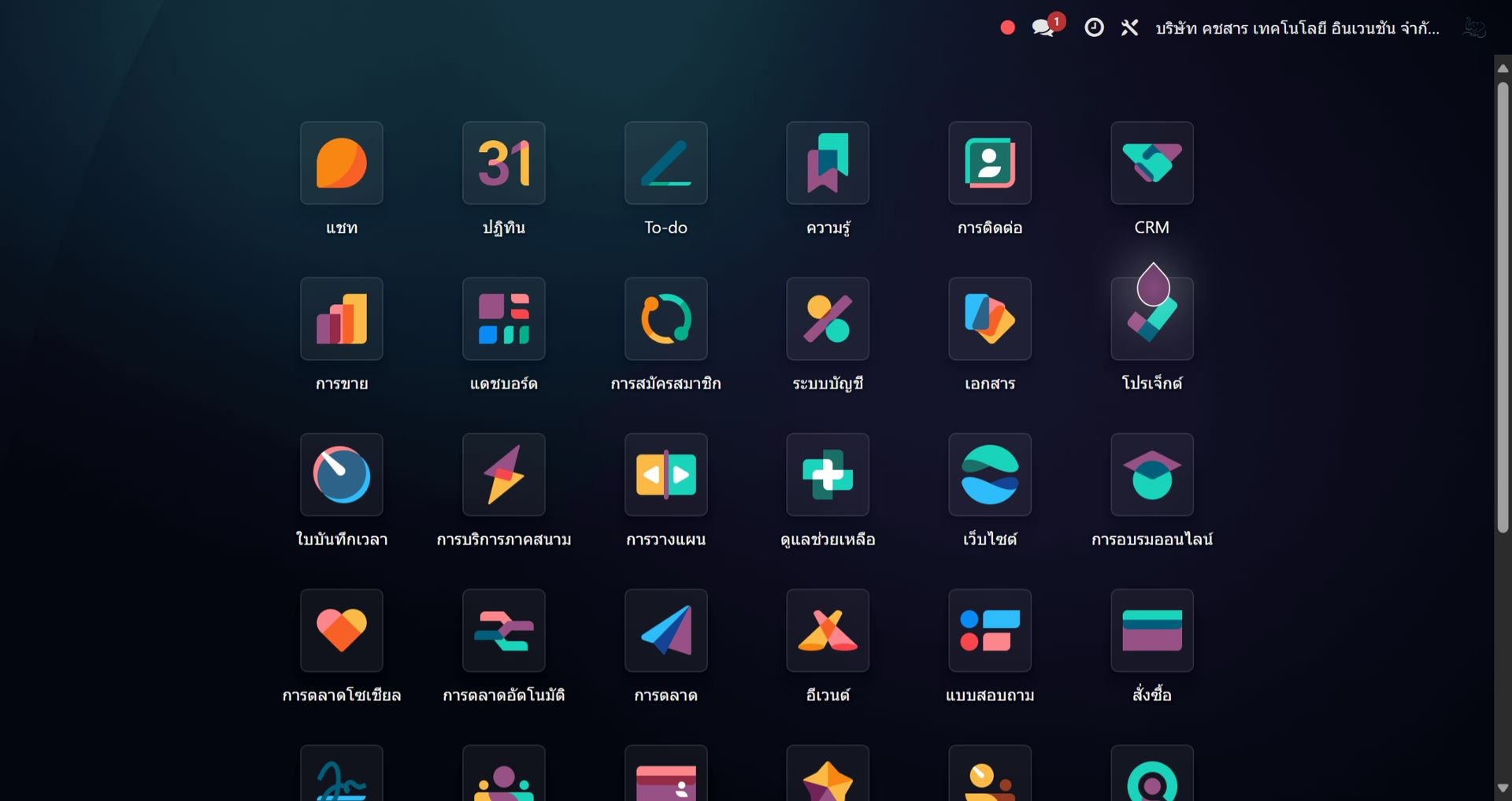Open the ใบบันทึกเวลา timesheet app
The width and height of the screenshot is (1512, 801).
point(341,475)
